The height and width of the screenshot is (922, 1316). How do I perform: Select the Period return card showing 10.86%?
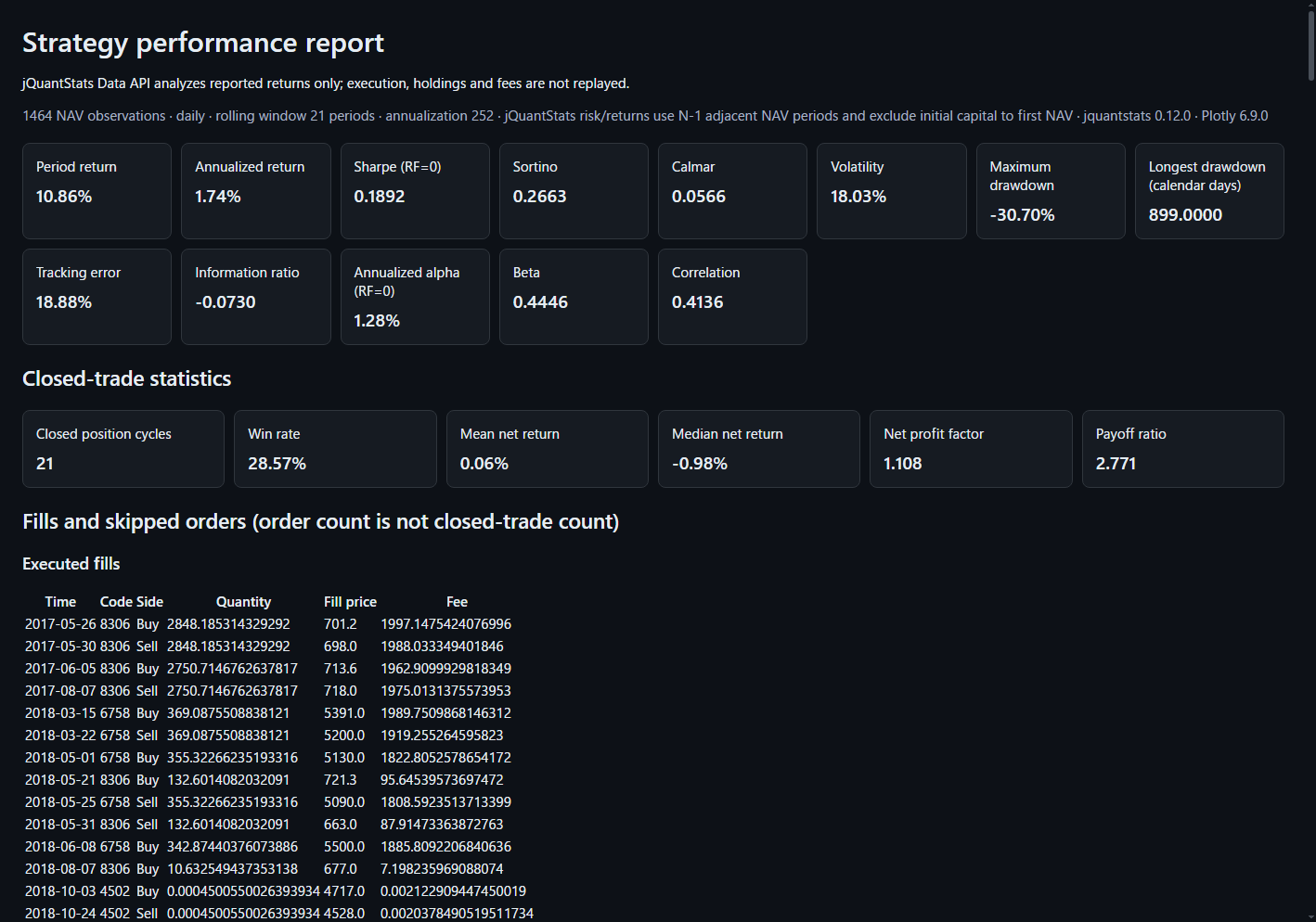97,191
